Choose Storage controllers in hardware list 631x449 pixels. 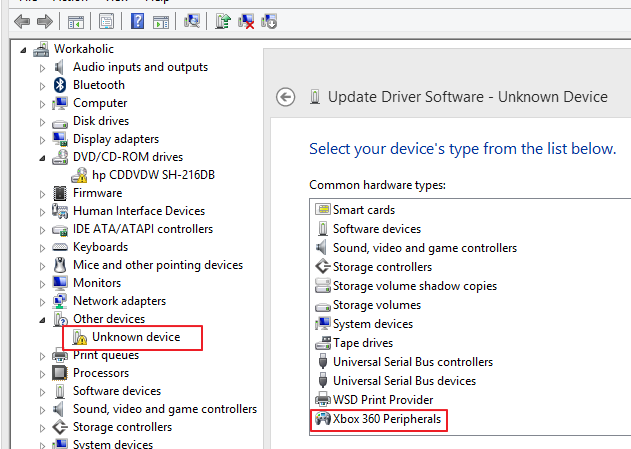click(x=382, y=267)
